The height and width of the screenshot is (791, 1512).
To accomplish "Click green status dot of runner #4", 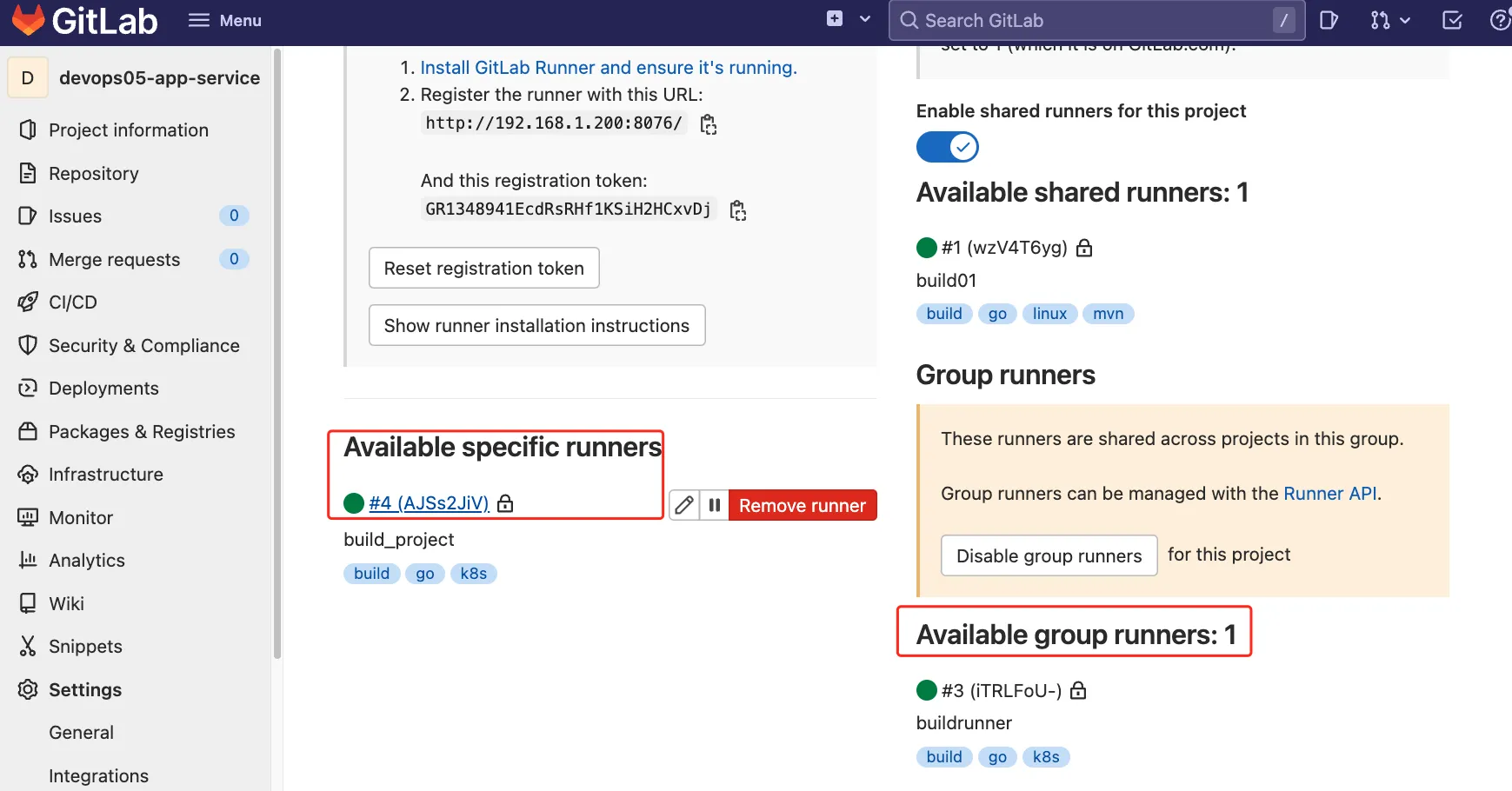I will (354, 503).
